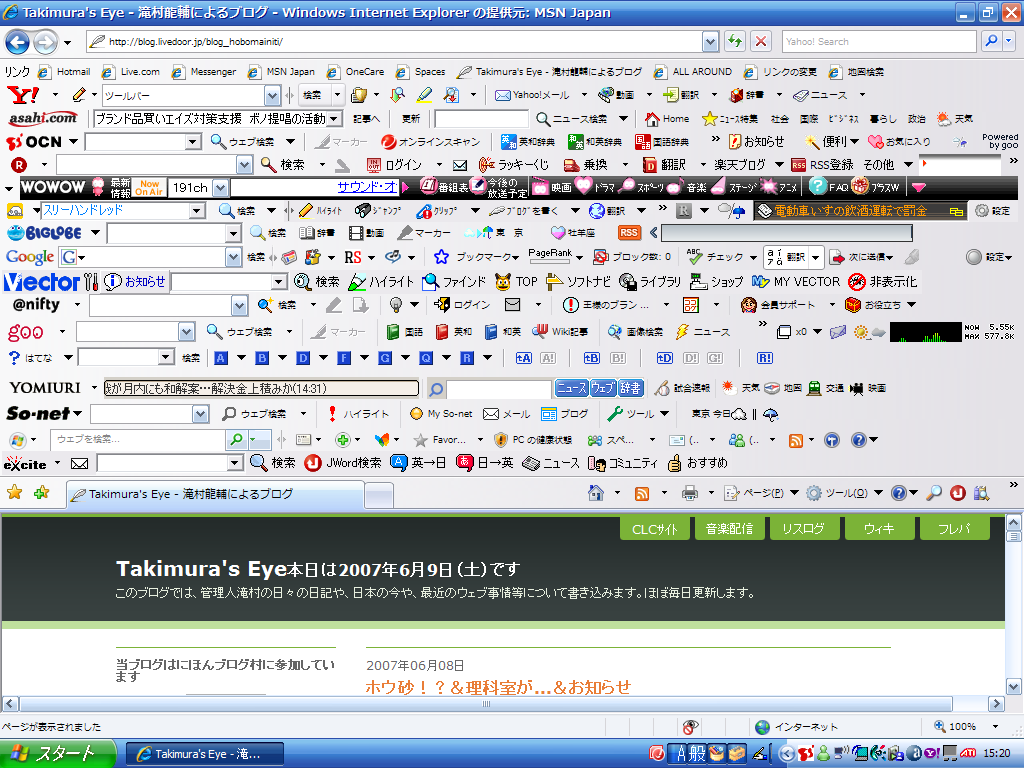The image size is (1024, 768).
Task: Expand the WOWOW 191ch channel dropdown
Action: click(220, 188)
